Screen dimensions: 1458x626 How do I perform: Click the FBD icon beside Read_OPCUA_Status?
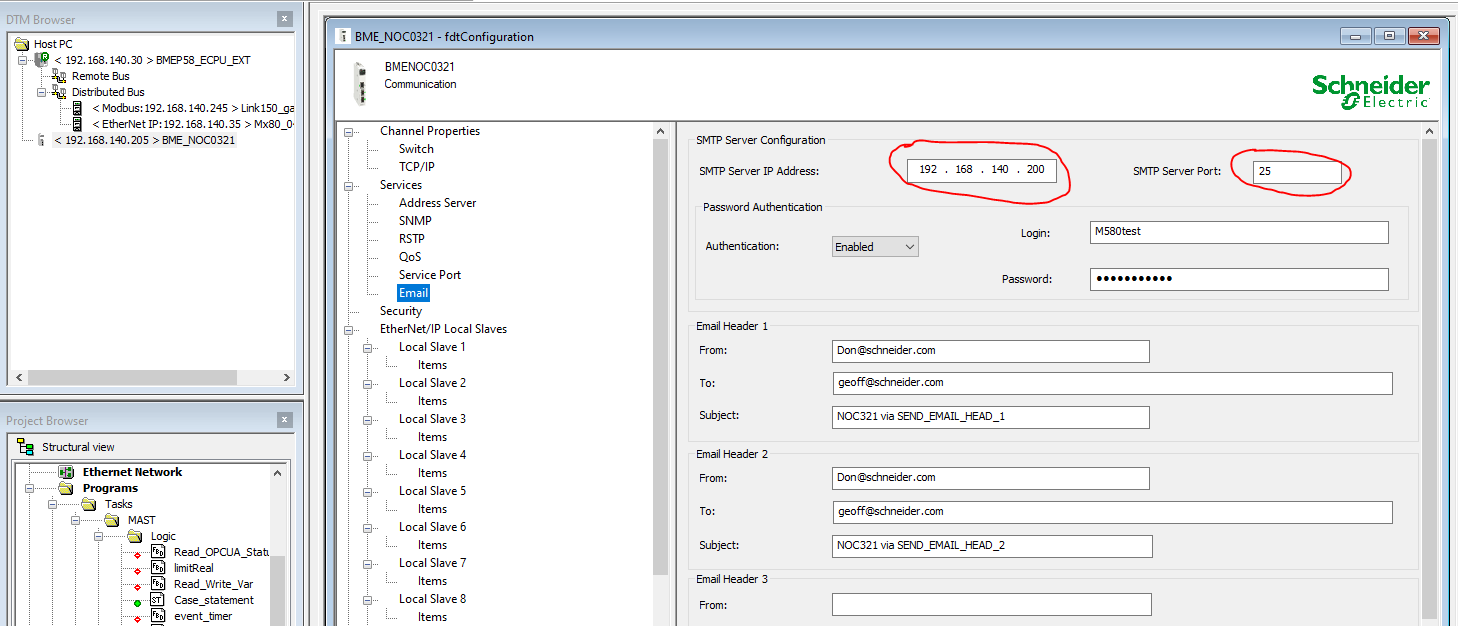(158, 552)
